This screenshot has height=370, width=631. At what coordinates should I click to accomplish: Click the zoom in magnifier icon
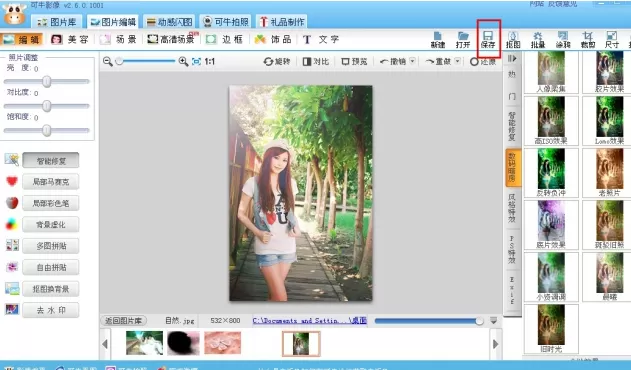coord(183,61)
